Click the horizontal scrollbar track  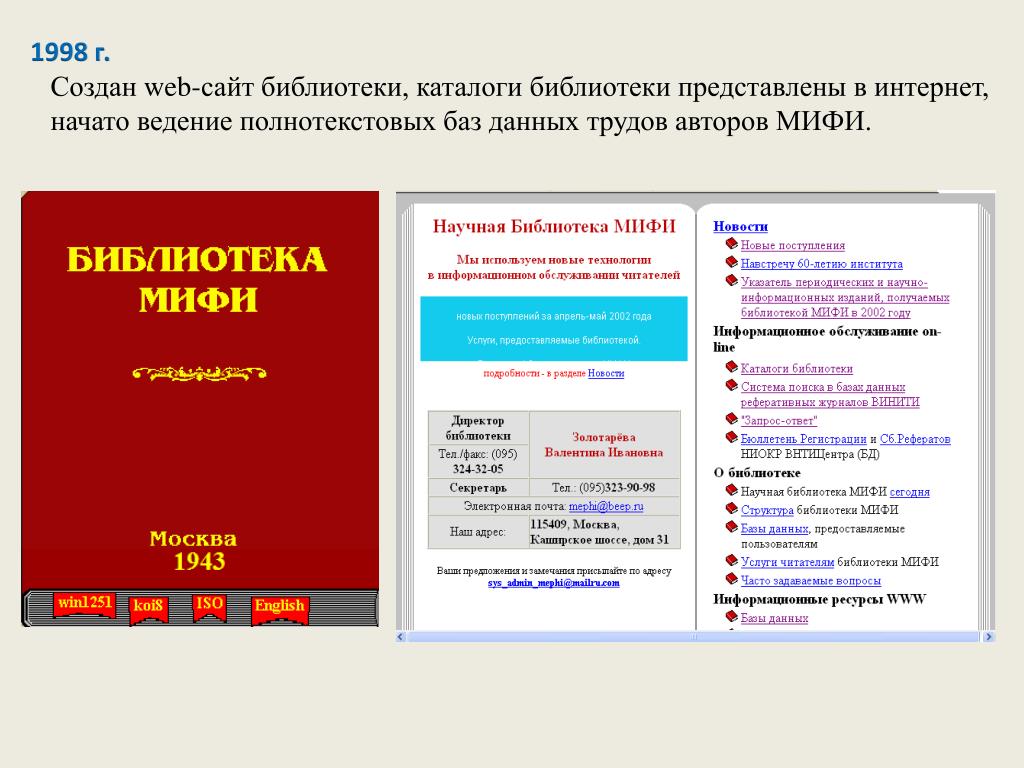tap(695, 636)
